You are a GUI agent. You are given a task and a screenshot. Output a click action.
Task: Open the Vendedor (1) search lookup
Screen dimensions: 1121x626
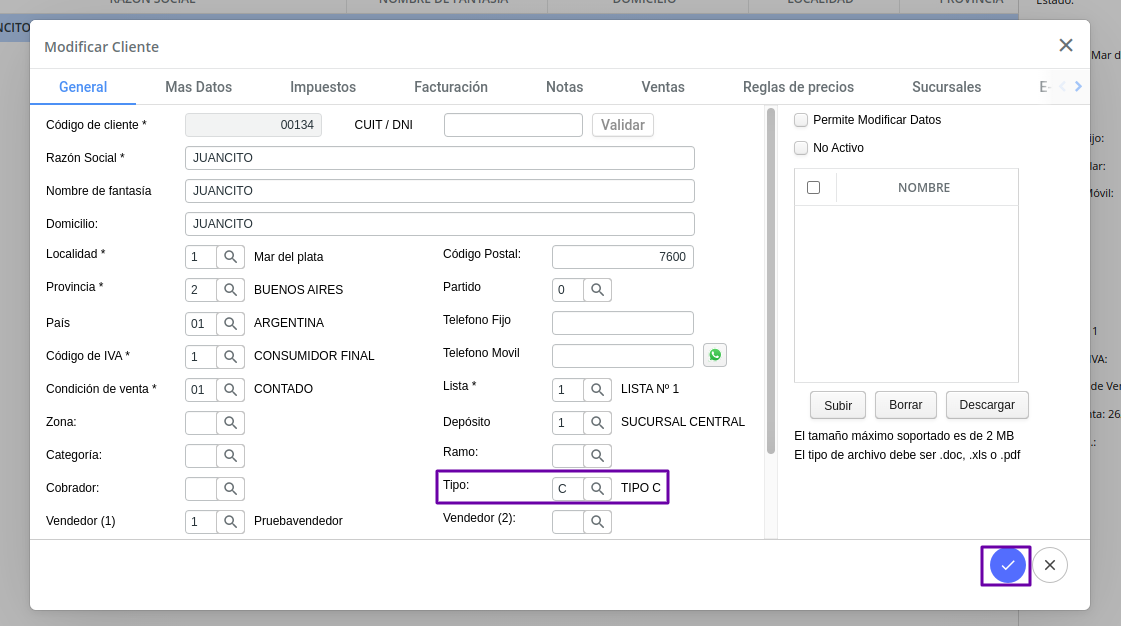click(x=230, y=521)
